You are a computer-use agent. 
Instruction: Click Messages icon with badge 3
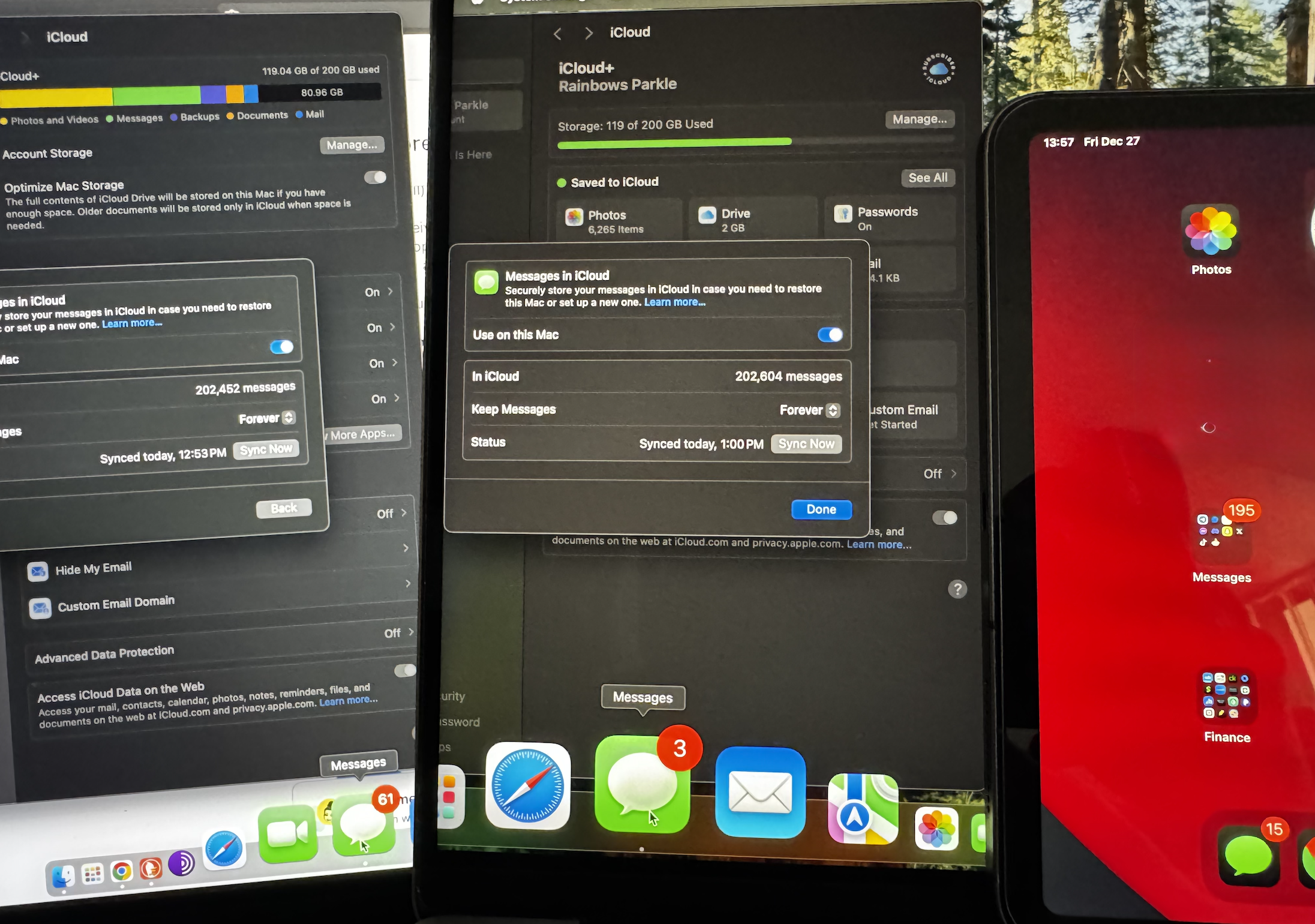click(x=642, y=784)
